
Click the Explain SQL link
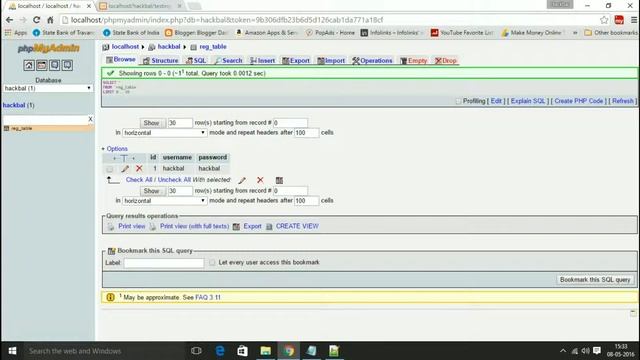528,101
